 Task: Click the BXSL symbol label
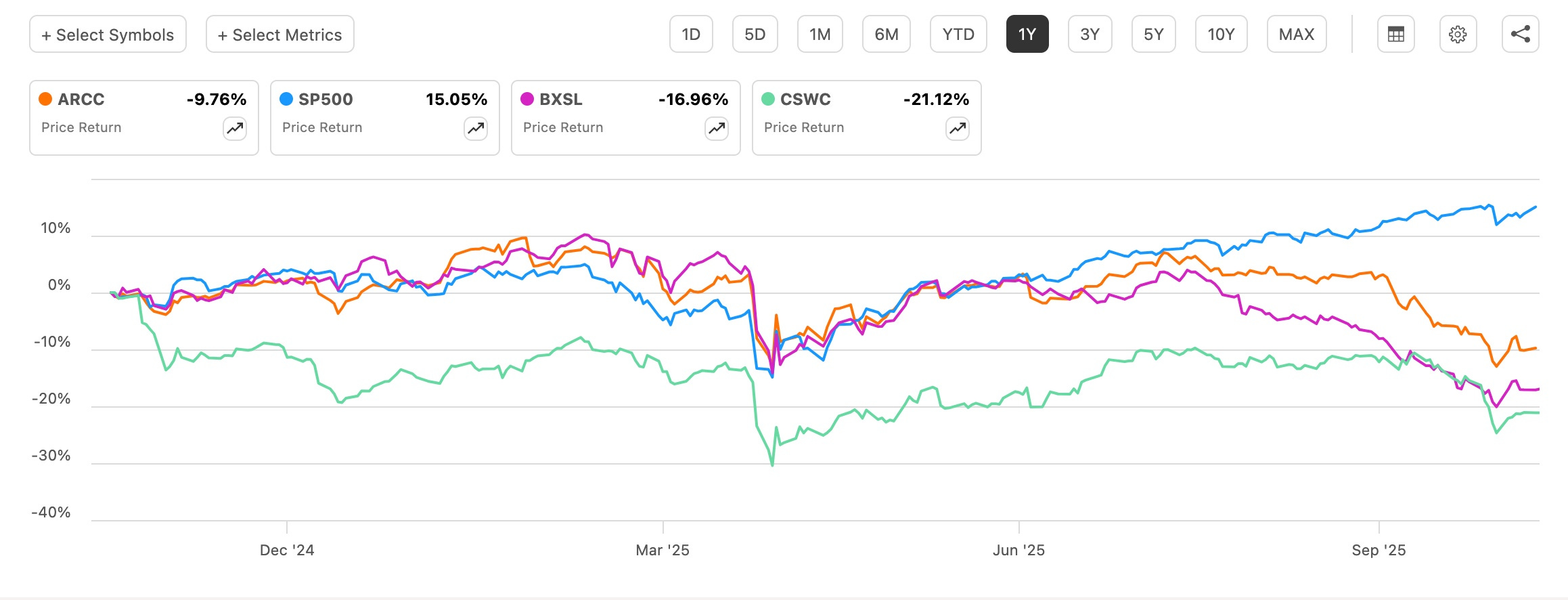point(560,99)
